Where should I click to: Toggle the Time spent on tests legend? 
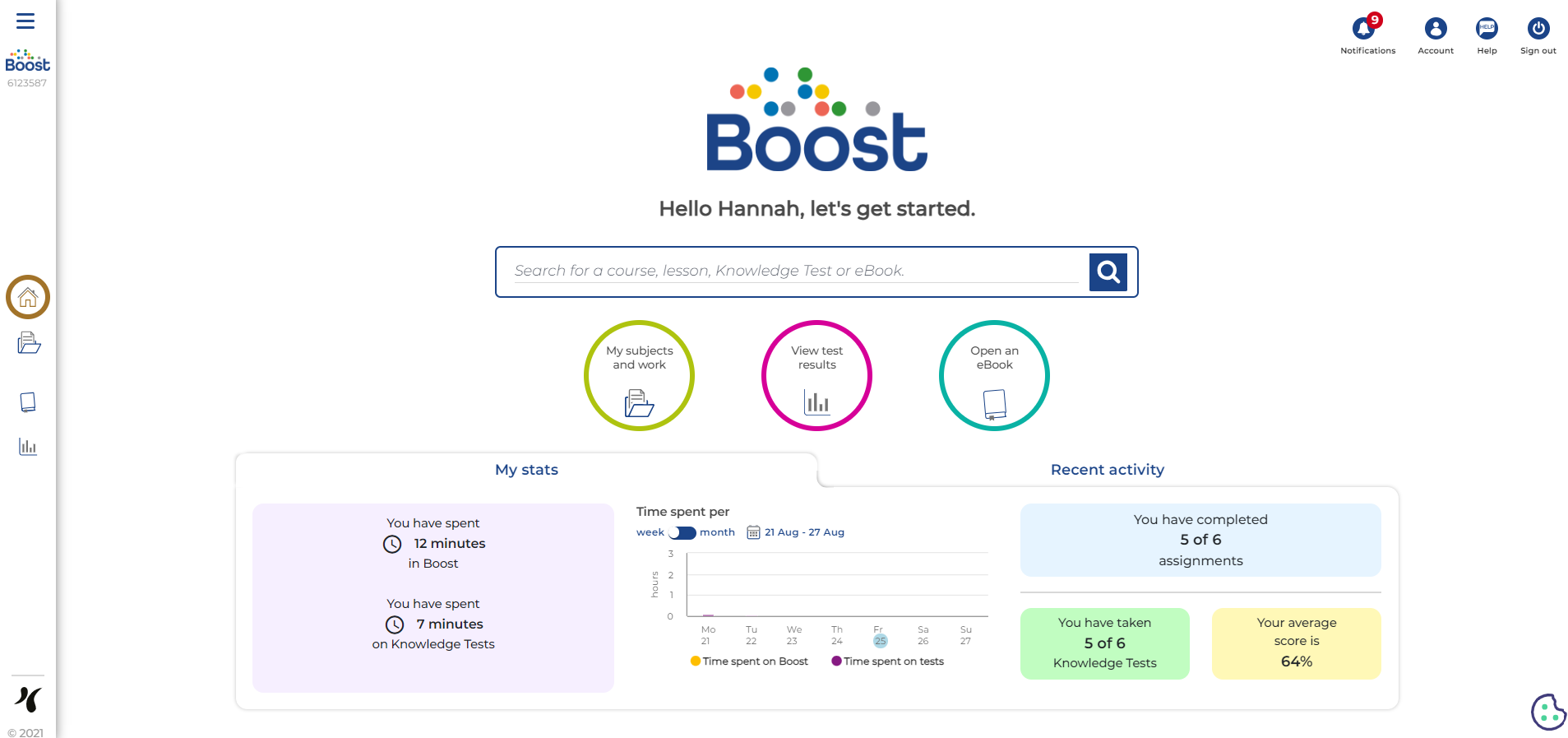888,661
